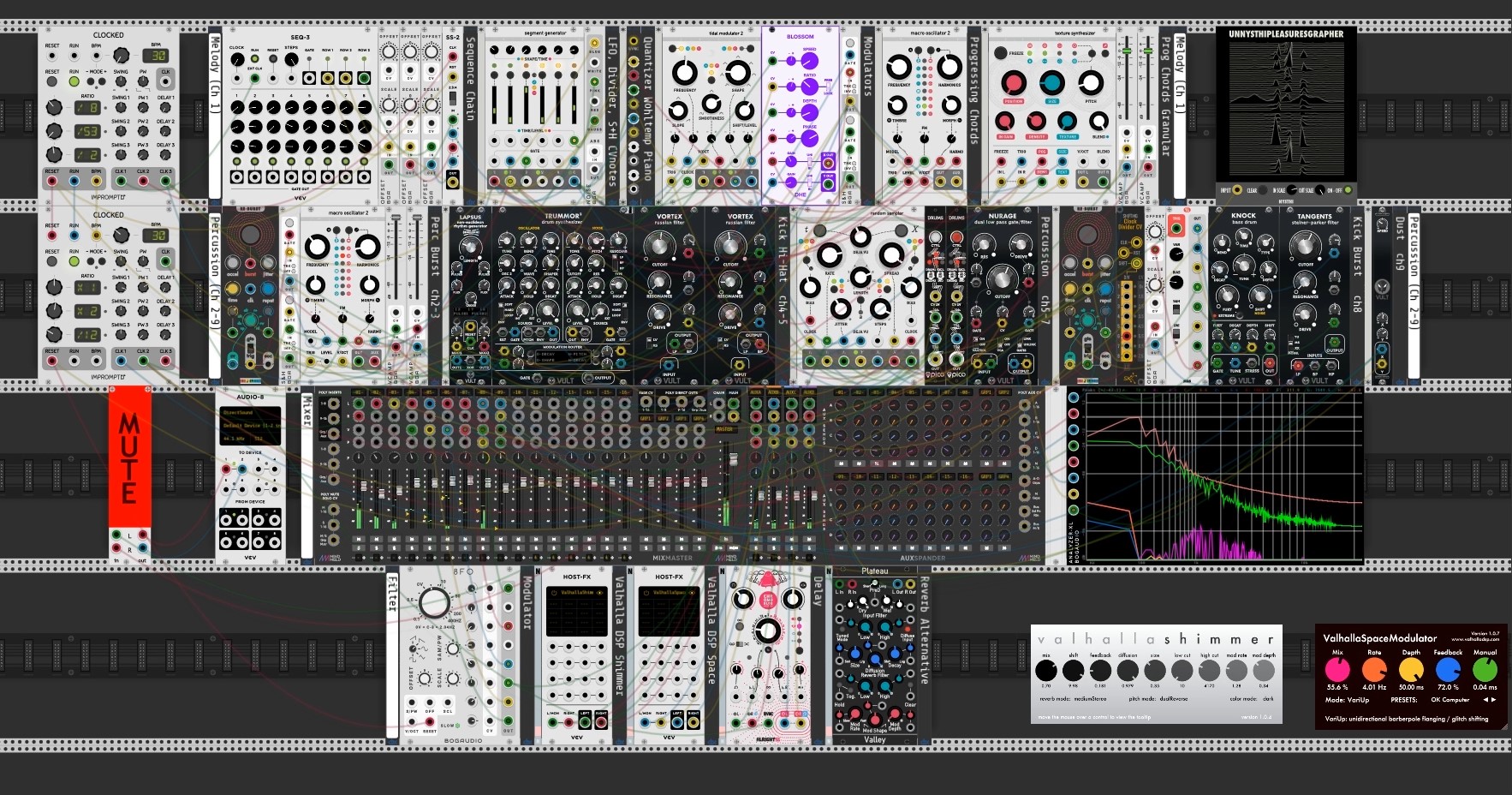The width and height of the screenshot is (1512, 795).
Task: Open the Mode: VariUp selector in ValhallaSpaceModulator
Action: [x=1347, y=700]
